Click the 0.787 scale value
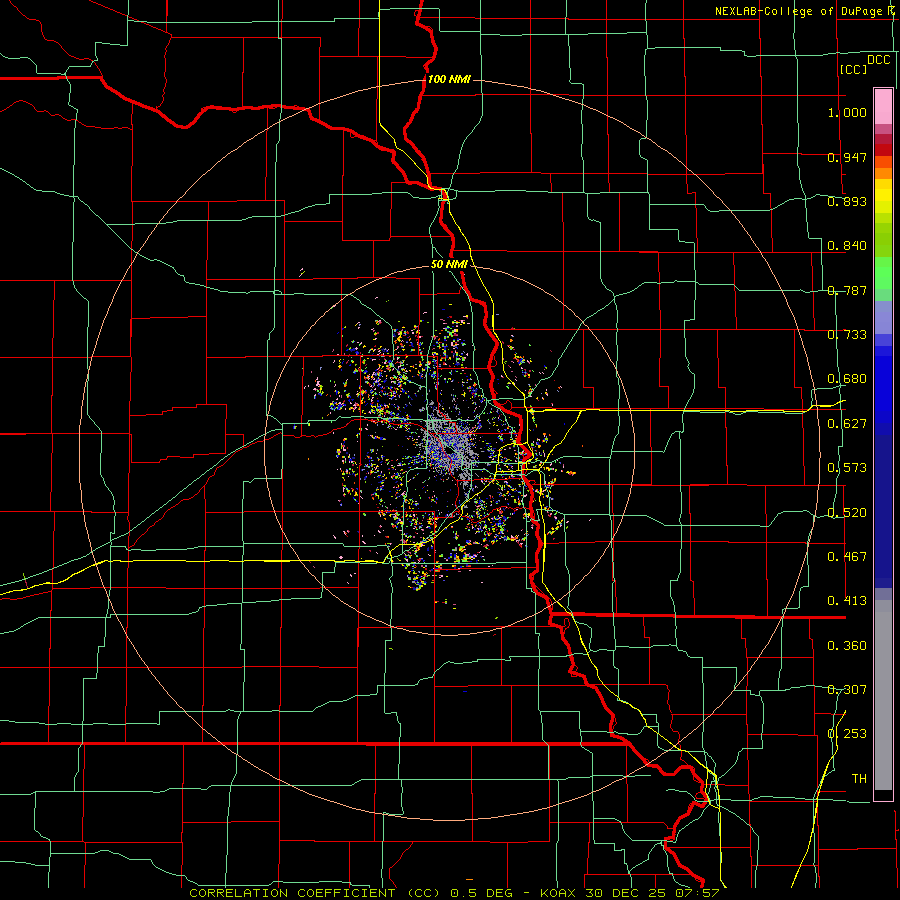Screen dimensions: 900x900 [x=847, y=290]
